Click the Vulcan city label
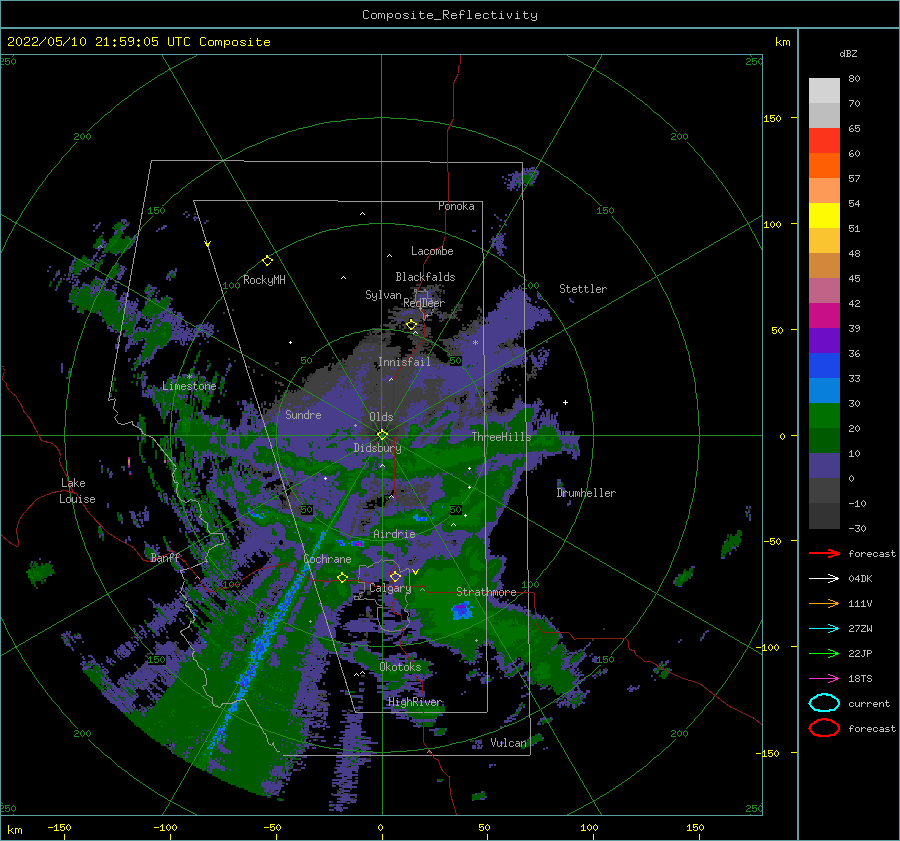Viewport: 900px width, 841px height. pos(508,743)
